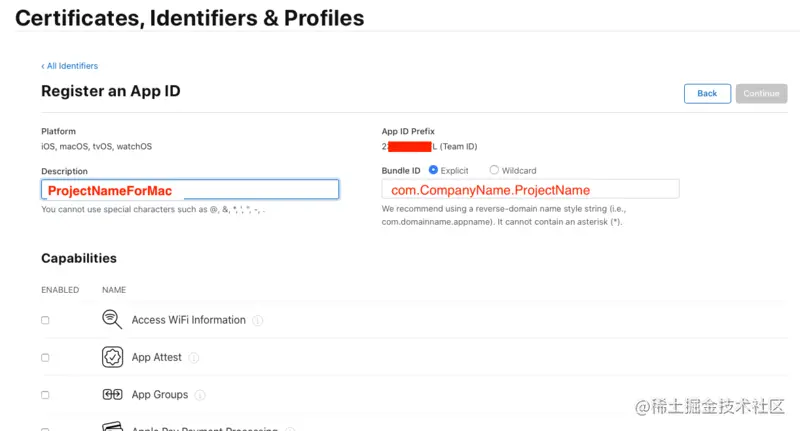This screenshot has height=431, width=800.
Task: Enable the App Attest capability checkbox
Action: click(45, 358)
